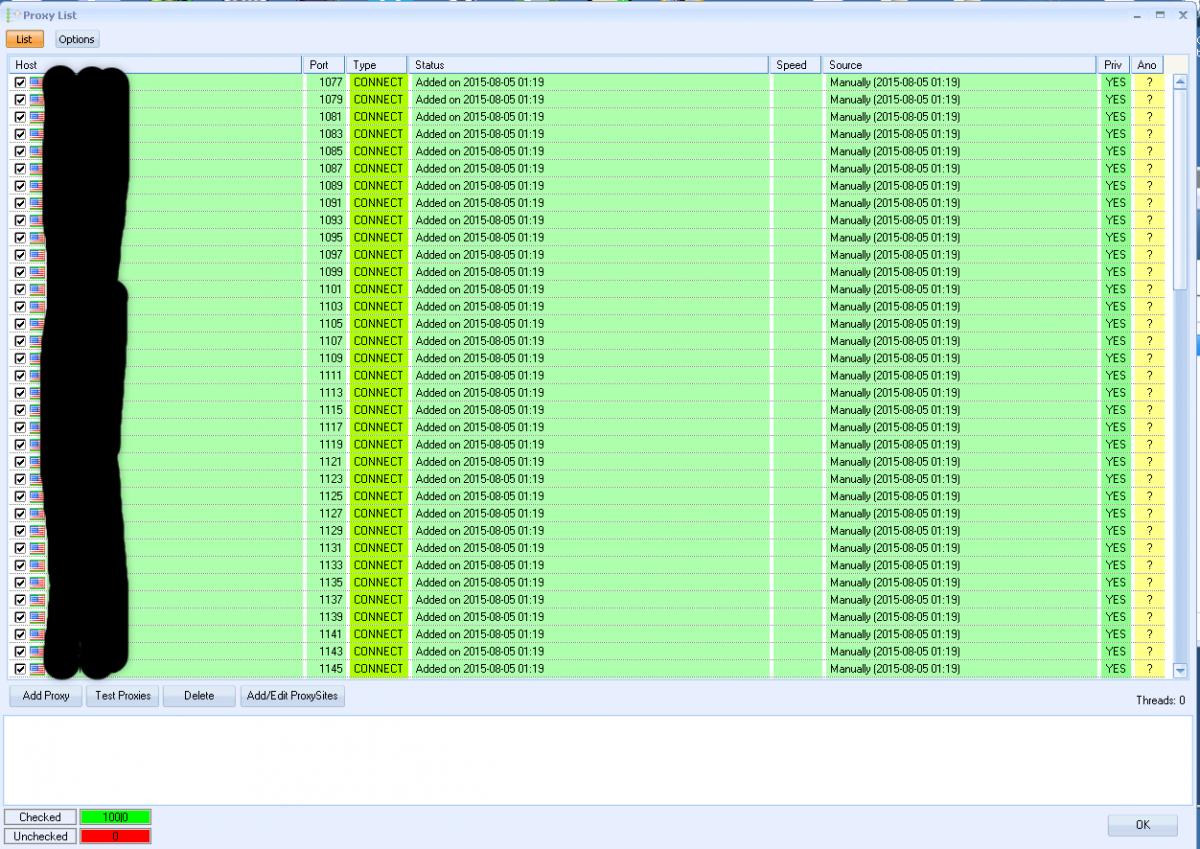Confirm with the OK button

coord(1142,825)
